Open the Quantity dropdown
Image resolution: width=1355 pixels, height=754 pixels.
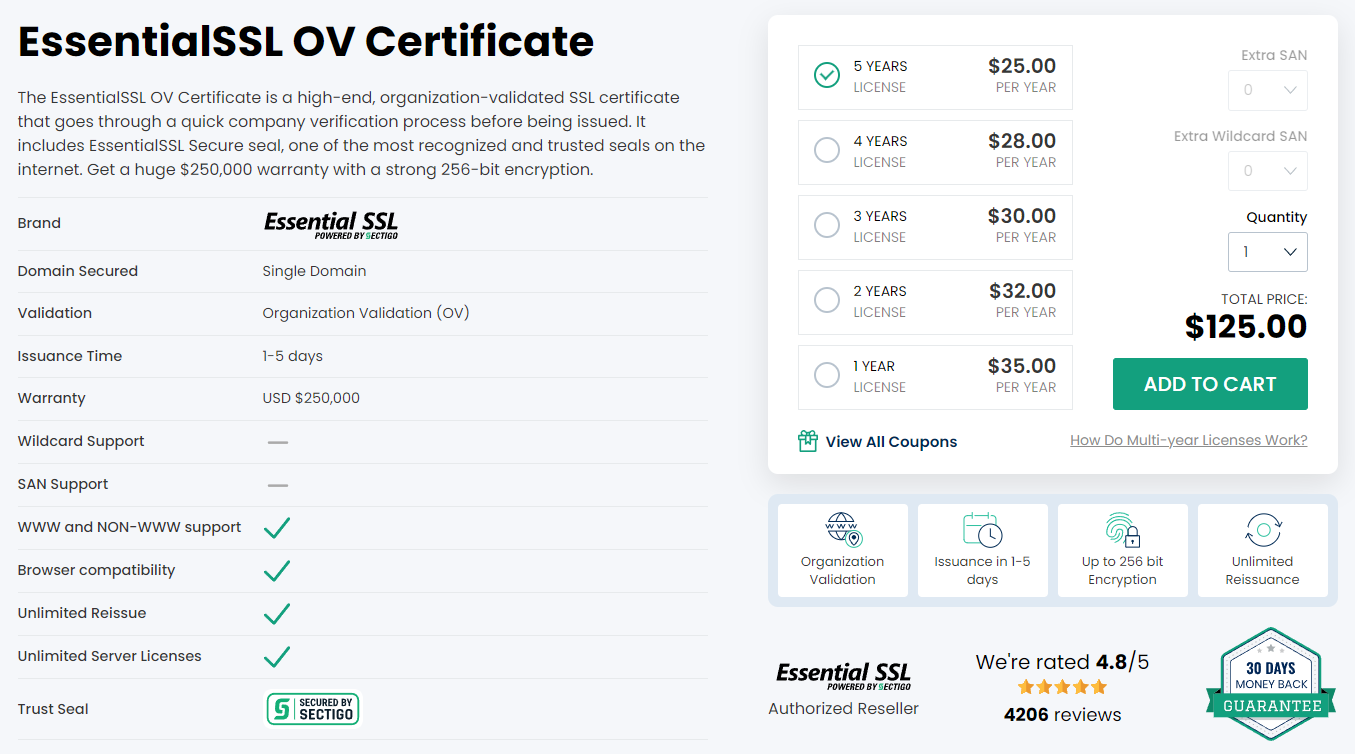[1267, 252]
